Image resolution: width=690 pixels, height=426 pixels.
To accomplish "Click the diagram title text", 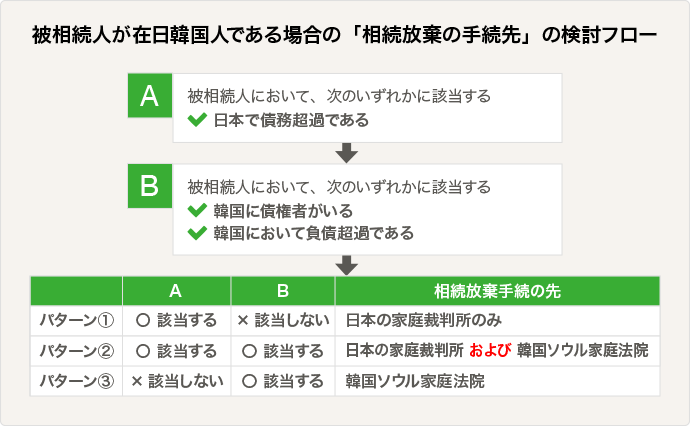I will coord(344,35).
